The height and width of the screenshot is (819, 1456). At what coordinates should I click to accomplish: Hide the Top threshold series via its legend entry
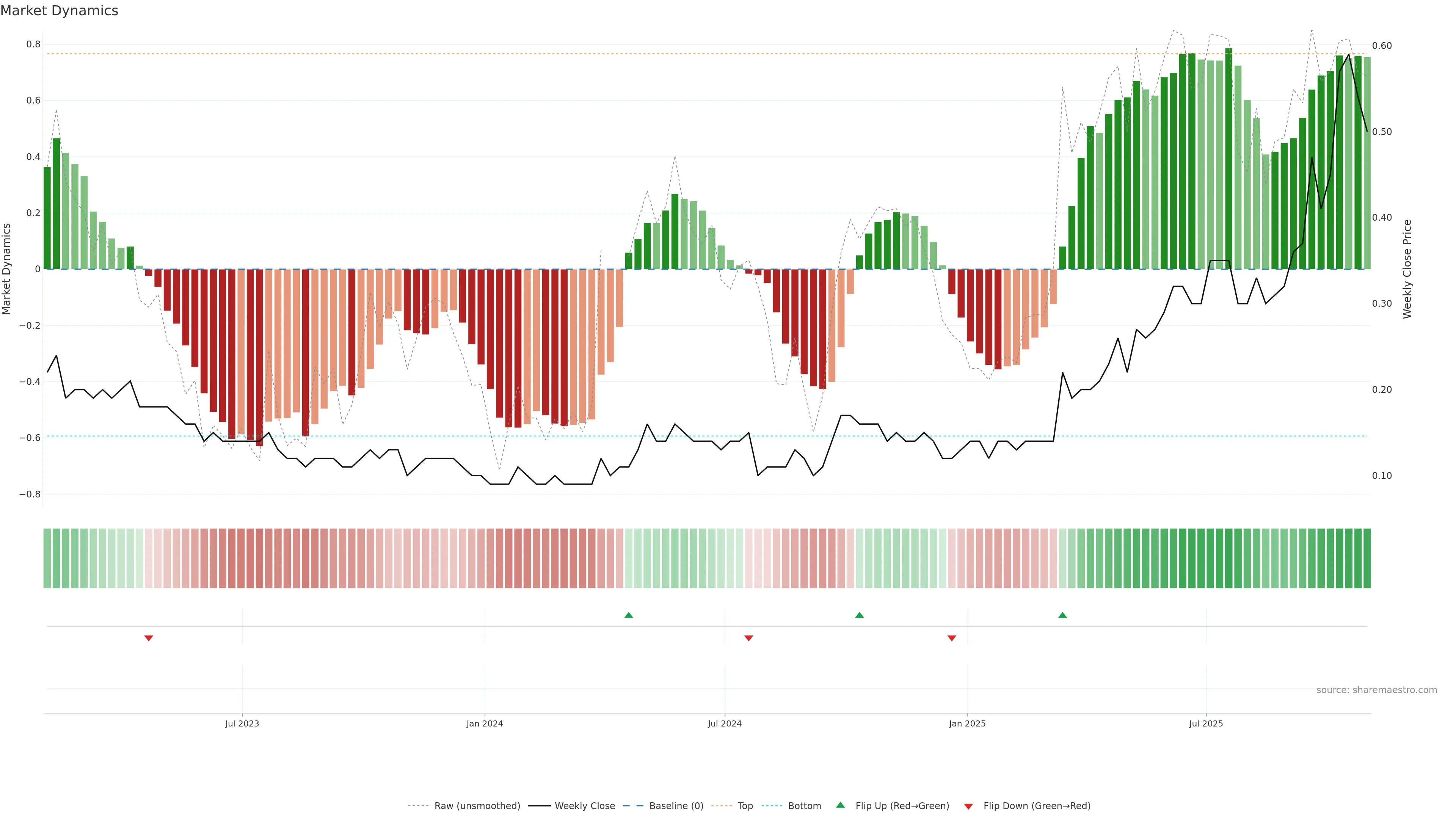[745, 806]
